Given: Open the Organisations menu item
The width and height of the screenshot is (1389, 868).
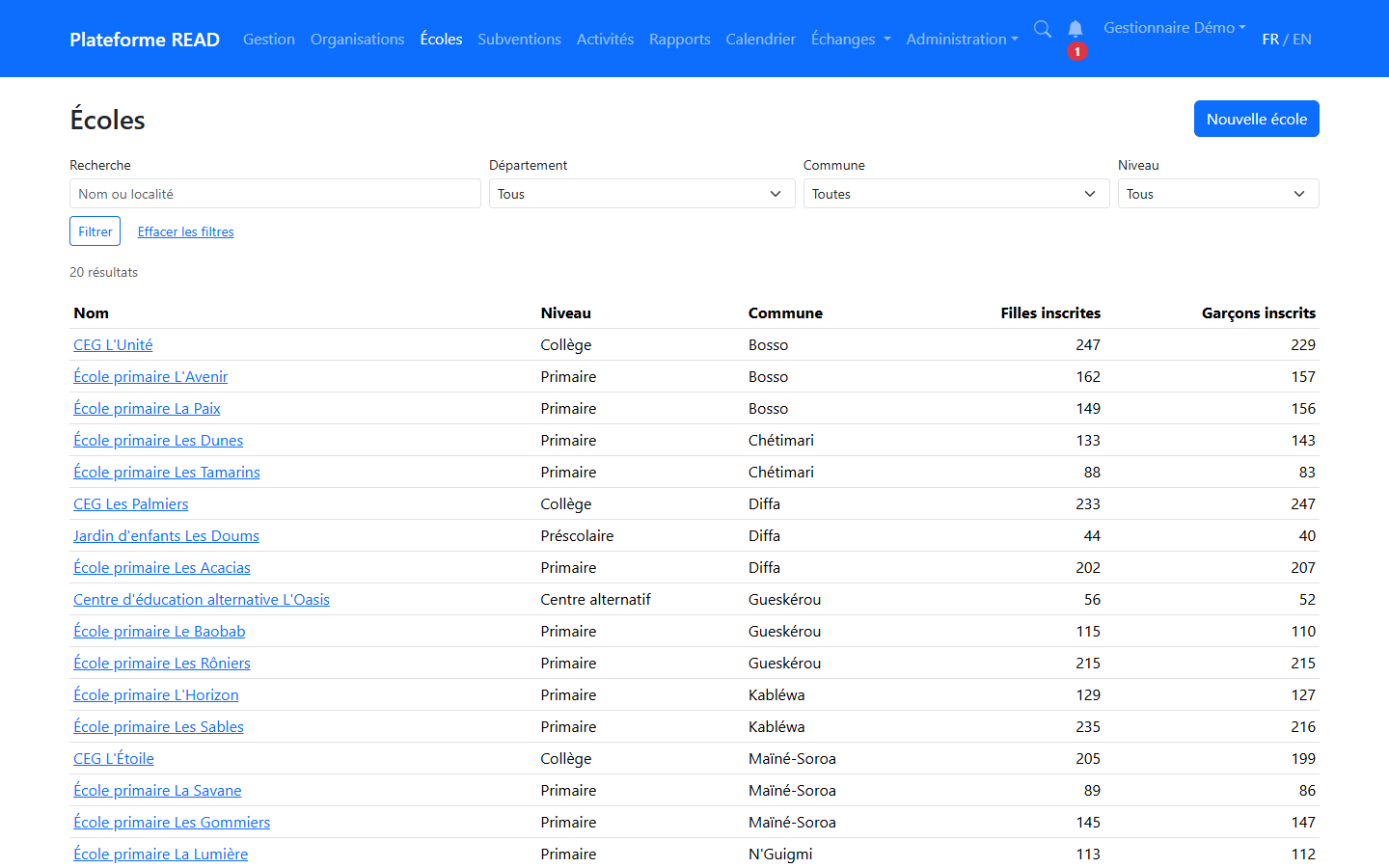Looking at the screenshot, I should tap(357, 40).
